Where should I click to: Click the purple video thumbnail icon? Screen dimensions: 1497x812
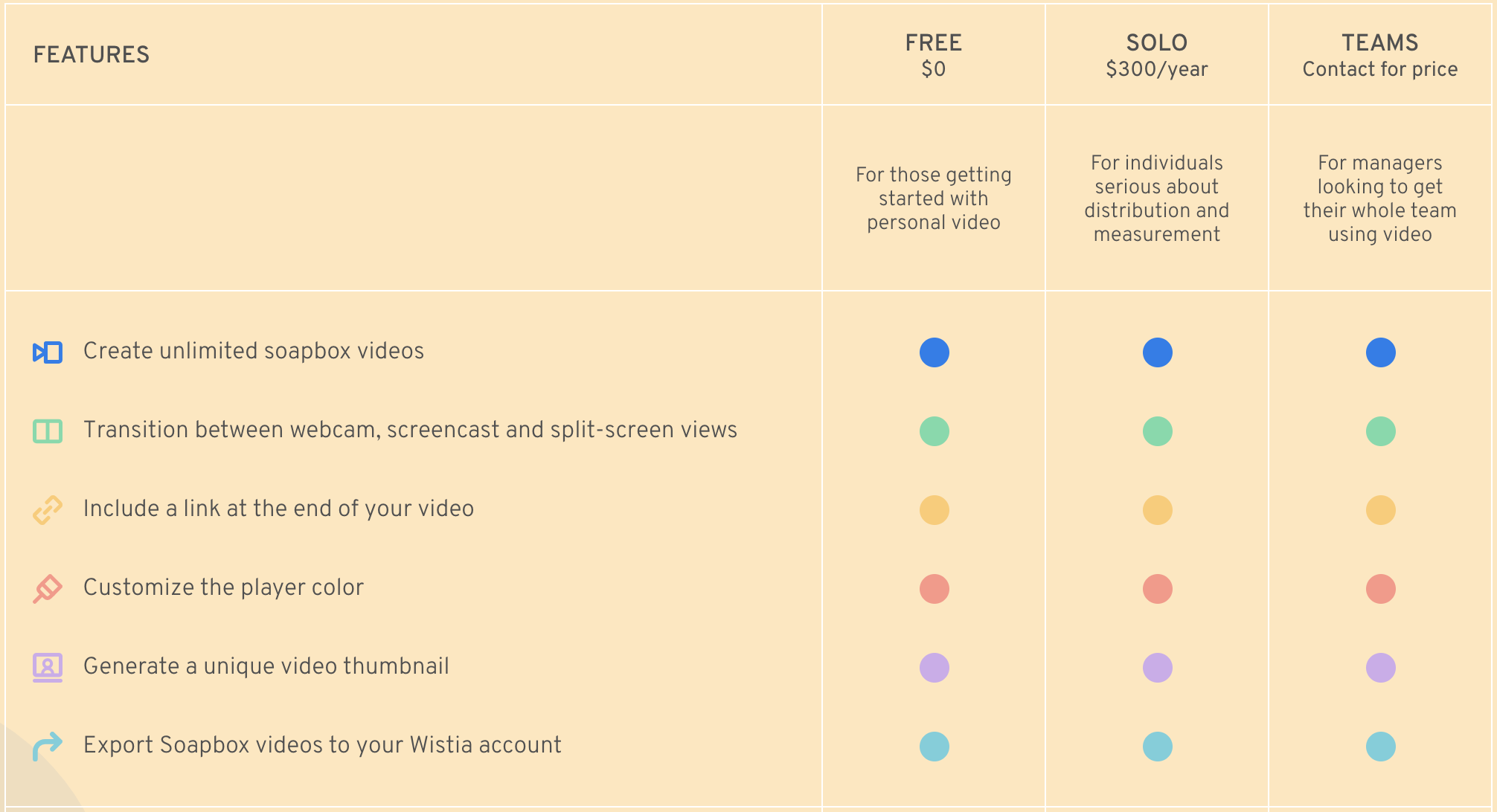(48, 668)
